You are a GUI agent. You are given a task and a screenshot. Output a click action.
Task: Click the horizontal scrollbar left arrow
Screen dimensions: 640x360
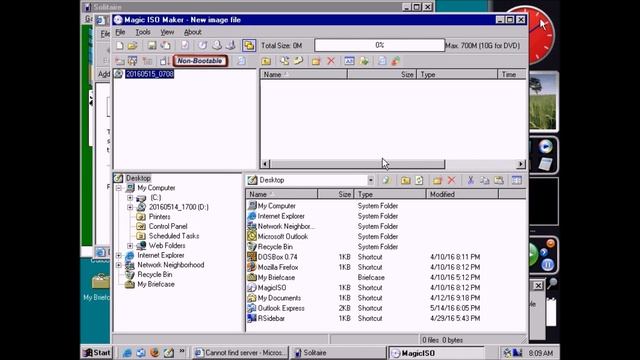click(265, 164)
